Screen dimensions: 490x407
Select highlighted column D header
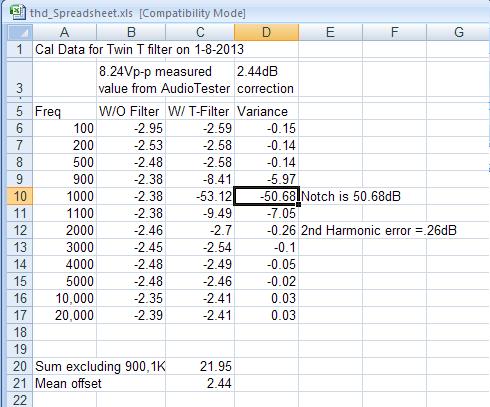[266, 32]
